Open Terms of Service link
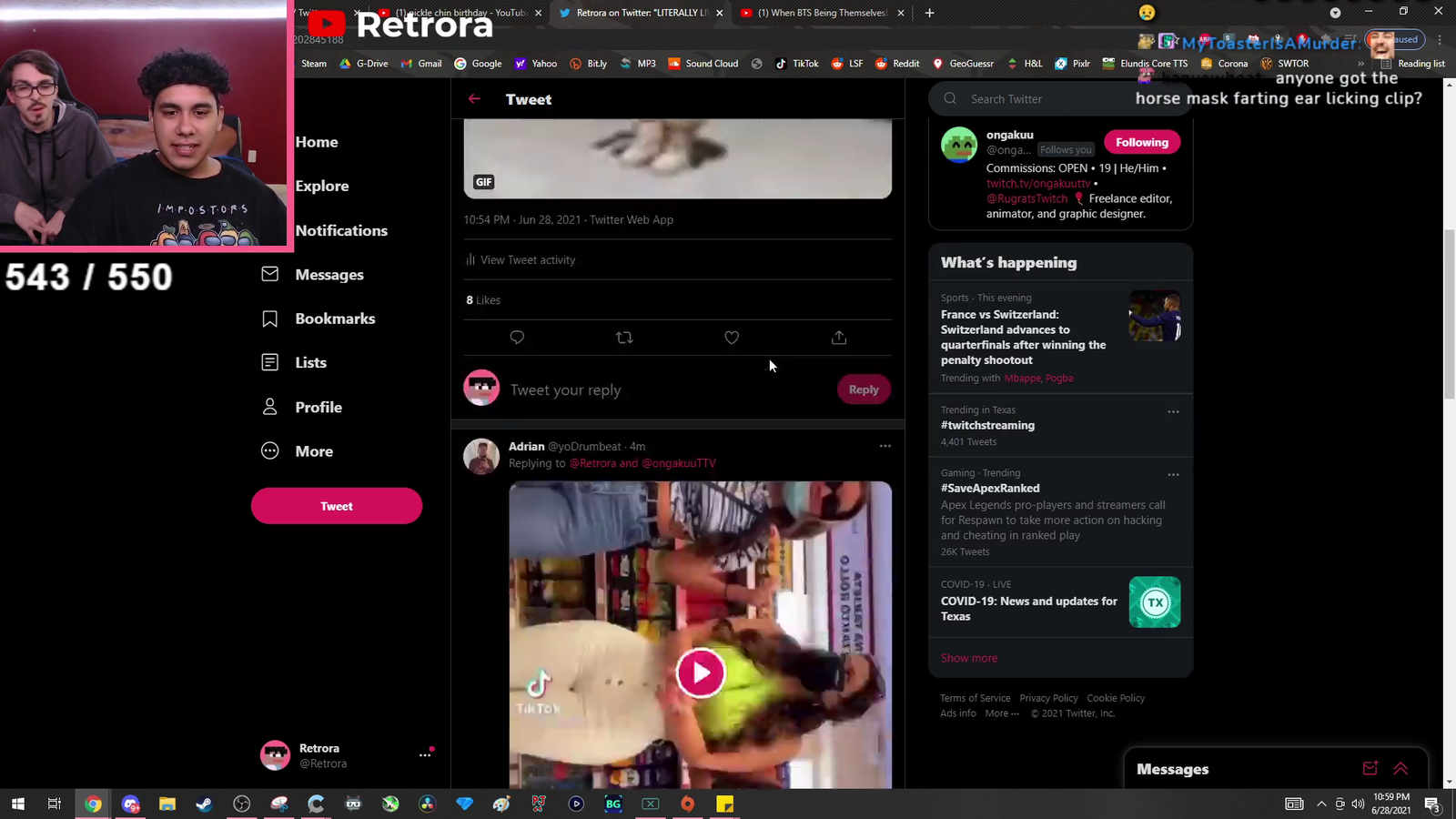 [976, 698]
